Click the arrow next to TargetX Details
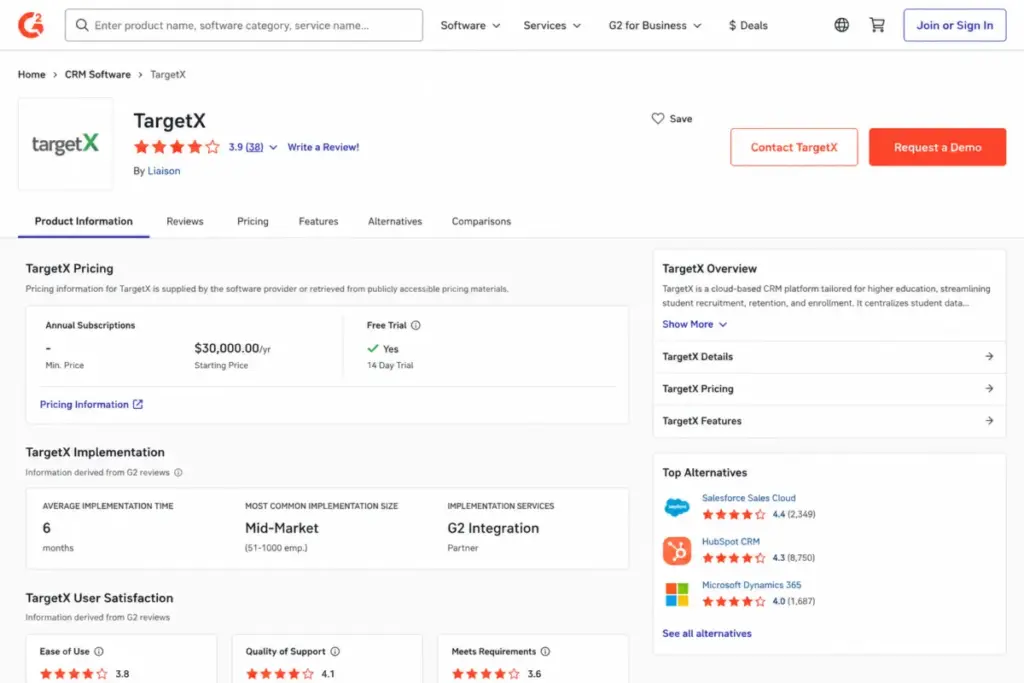1024x683 pixels. 989,357
